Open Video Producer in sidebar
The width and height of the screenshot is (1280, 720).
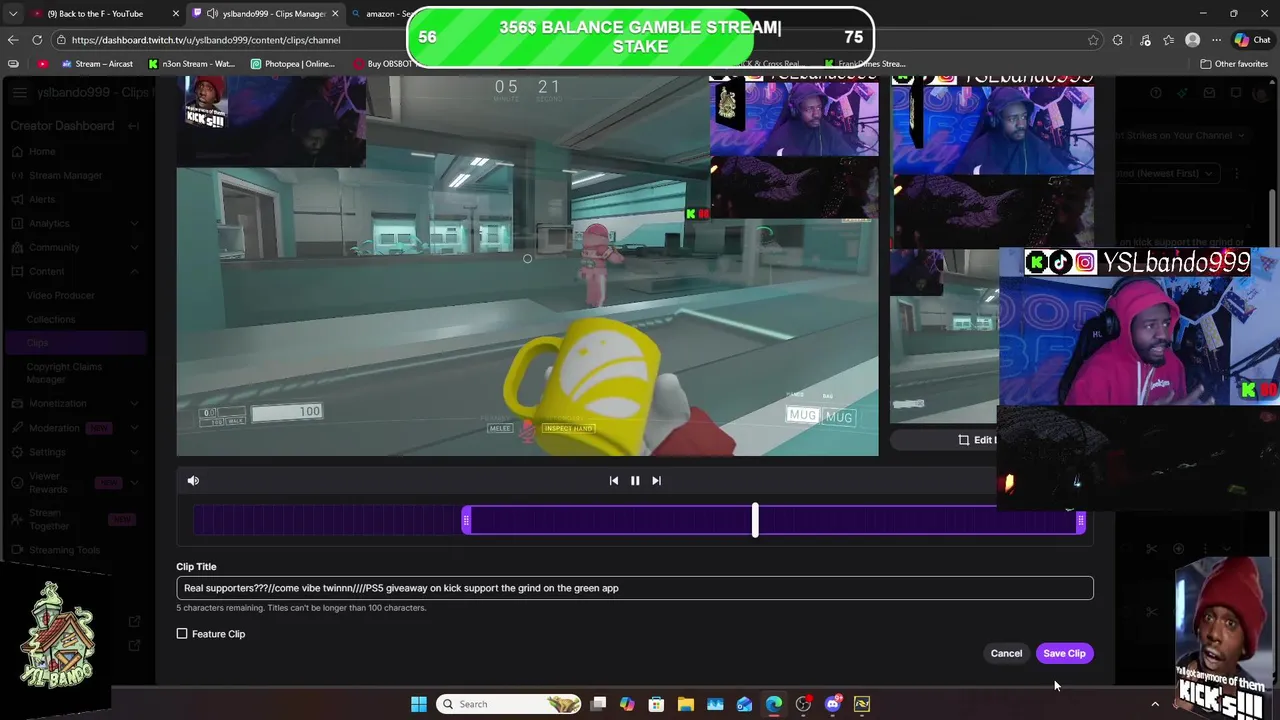[61, 295]
